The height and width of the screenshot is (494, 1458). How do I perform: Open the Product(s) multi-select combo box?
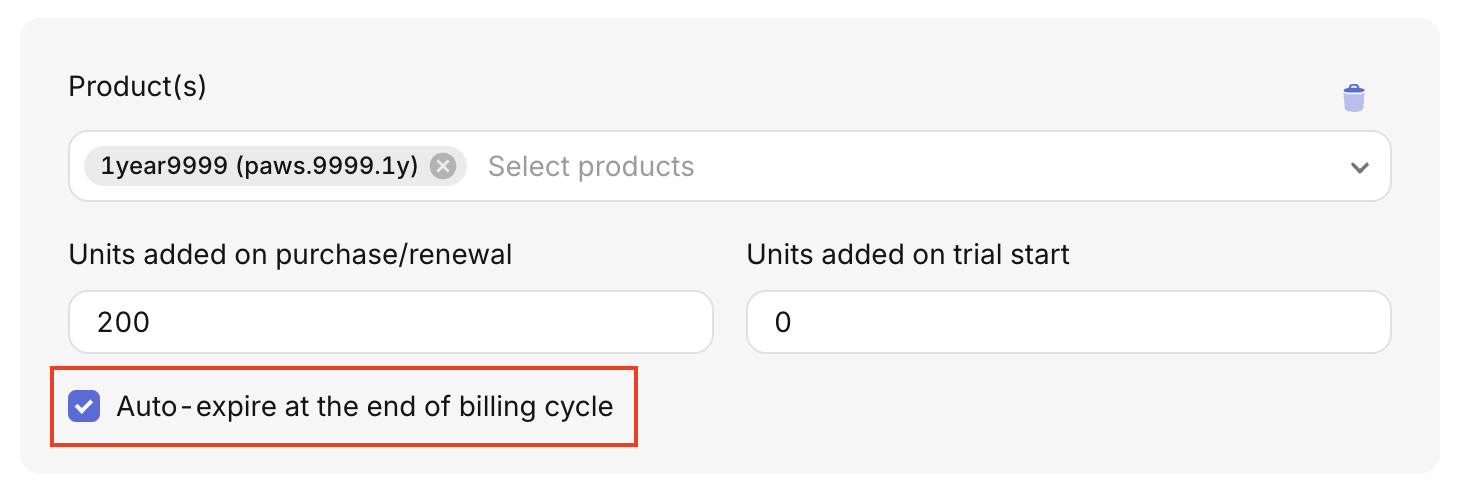pos(1000,166)
